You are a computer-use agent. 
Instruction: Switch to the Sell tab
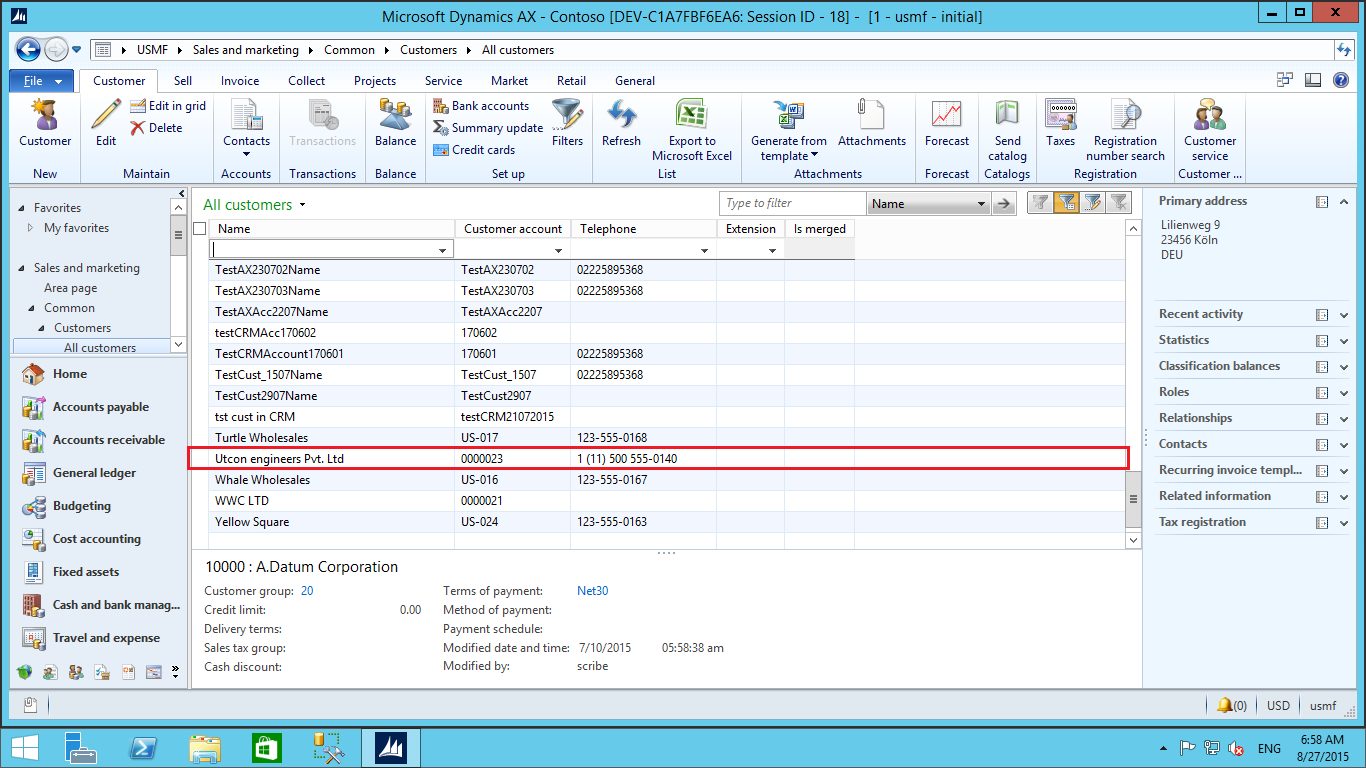point(183,81)
